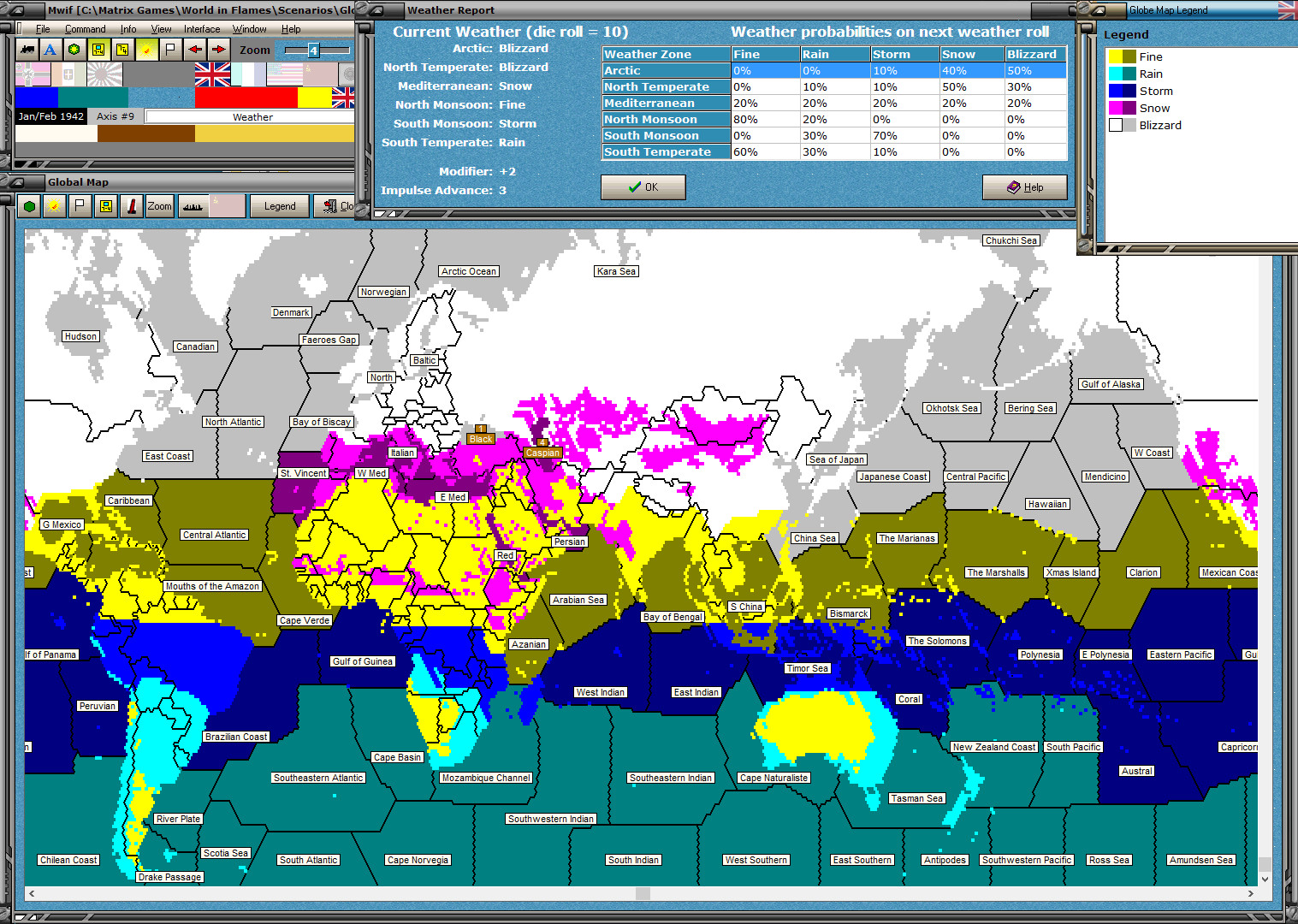Click the horizontal scrollbar thumb under the map
The width and height of the screenshot is (1298, 924).
tap(643, 893)
